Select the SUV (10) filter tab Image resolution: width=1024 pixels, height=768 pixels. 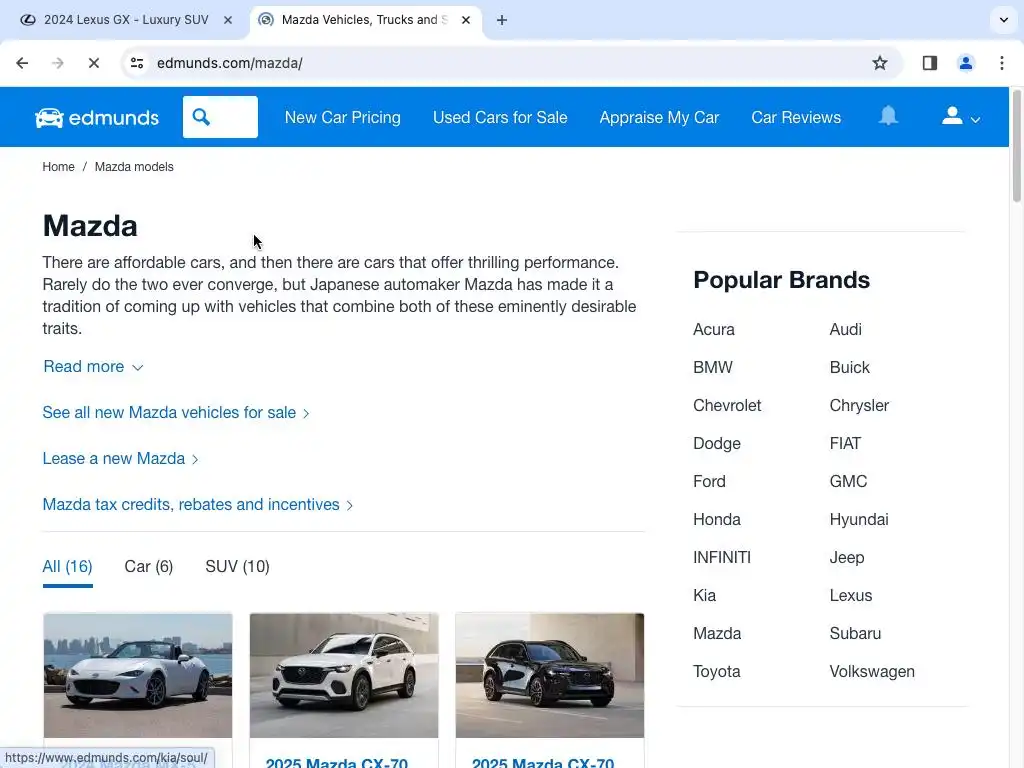(238, 566)
